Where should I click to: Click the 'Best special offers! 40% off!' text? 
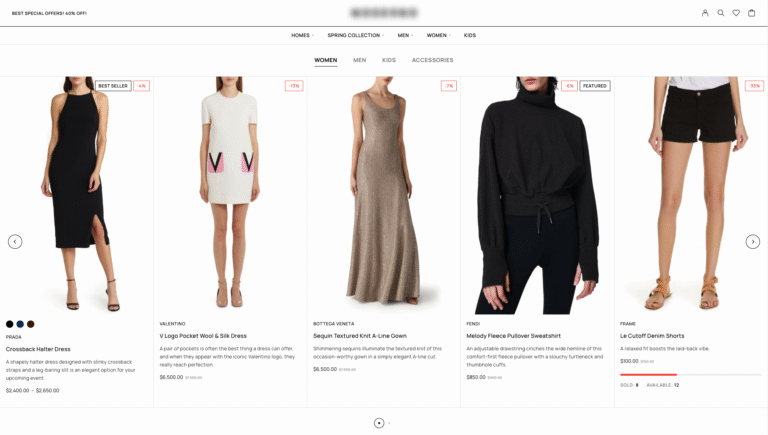pyautogui.click(x=49, y=13)
